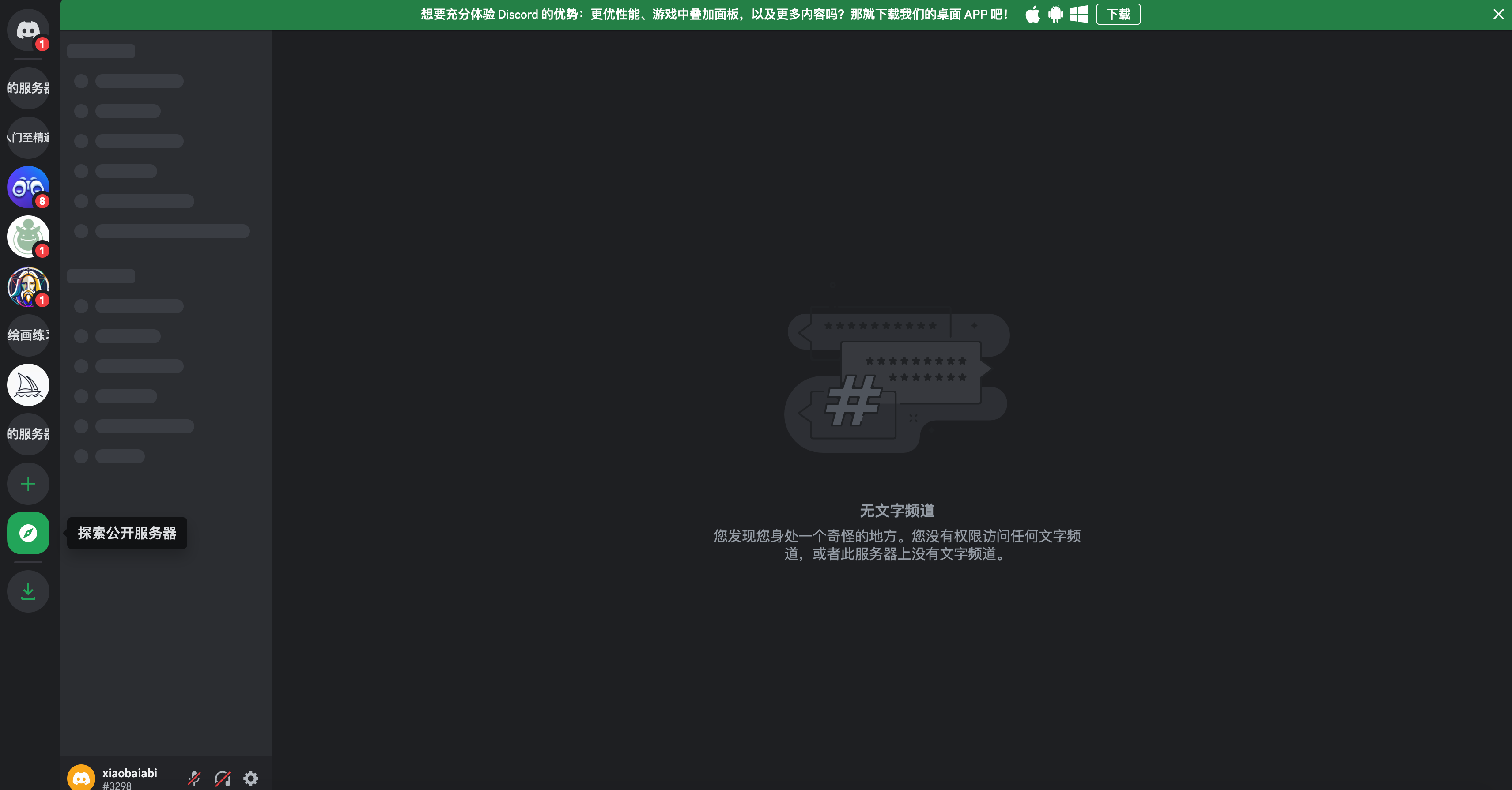Image resolution: width=1512 pixels, height=790 pixels.
Task: Open the green frog avatar server
Action: coord(27,237)
